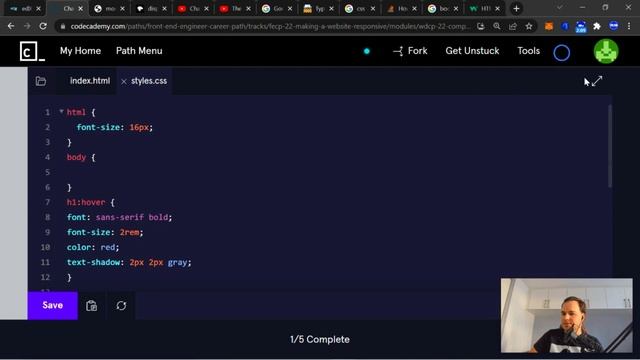This screenshot has width=640, height=360.
Task: Switch to index.html file tab
Action: click(x=90, y=81)
